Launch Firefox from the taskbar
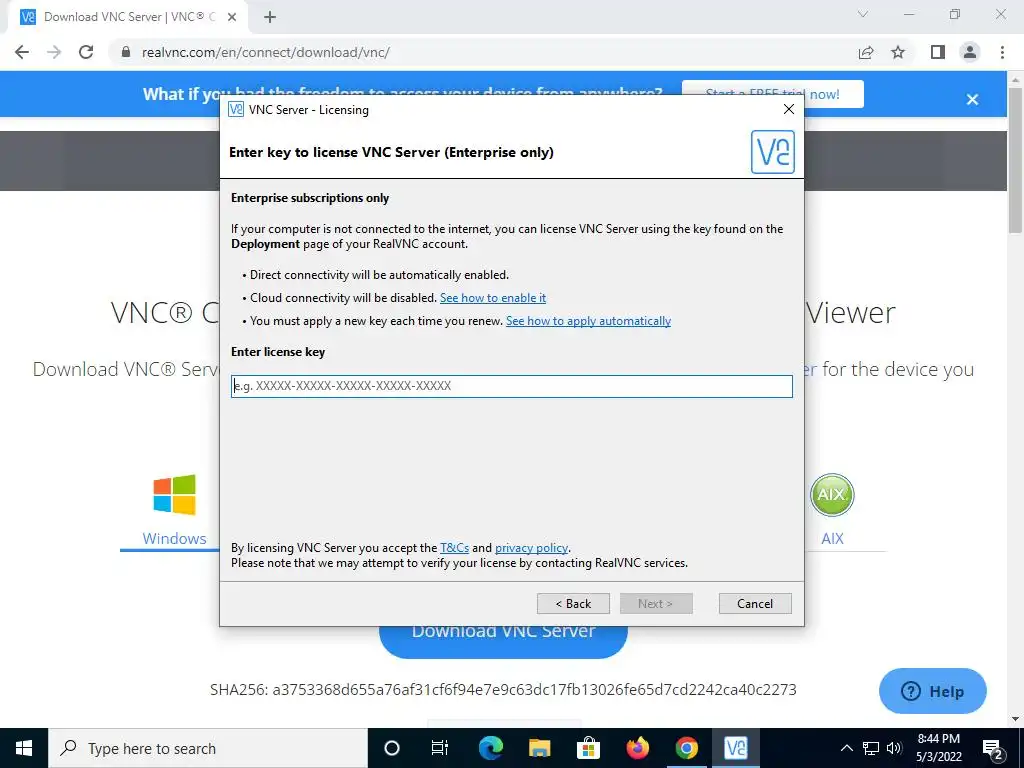This screenshot has height=768, width=1024. [637, 748]
